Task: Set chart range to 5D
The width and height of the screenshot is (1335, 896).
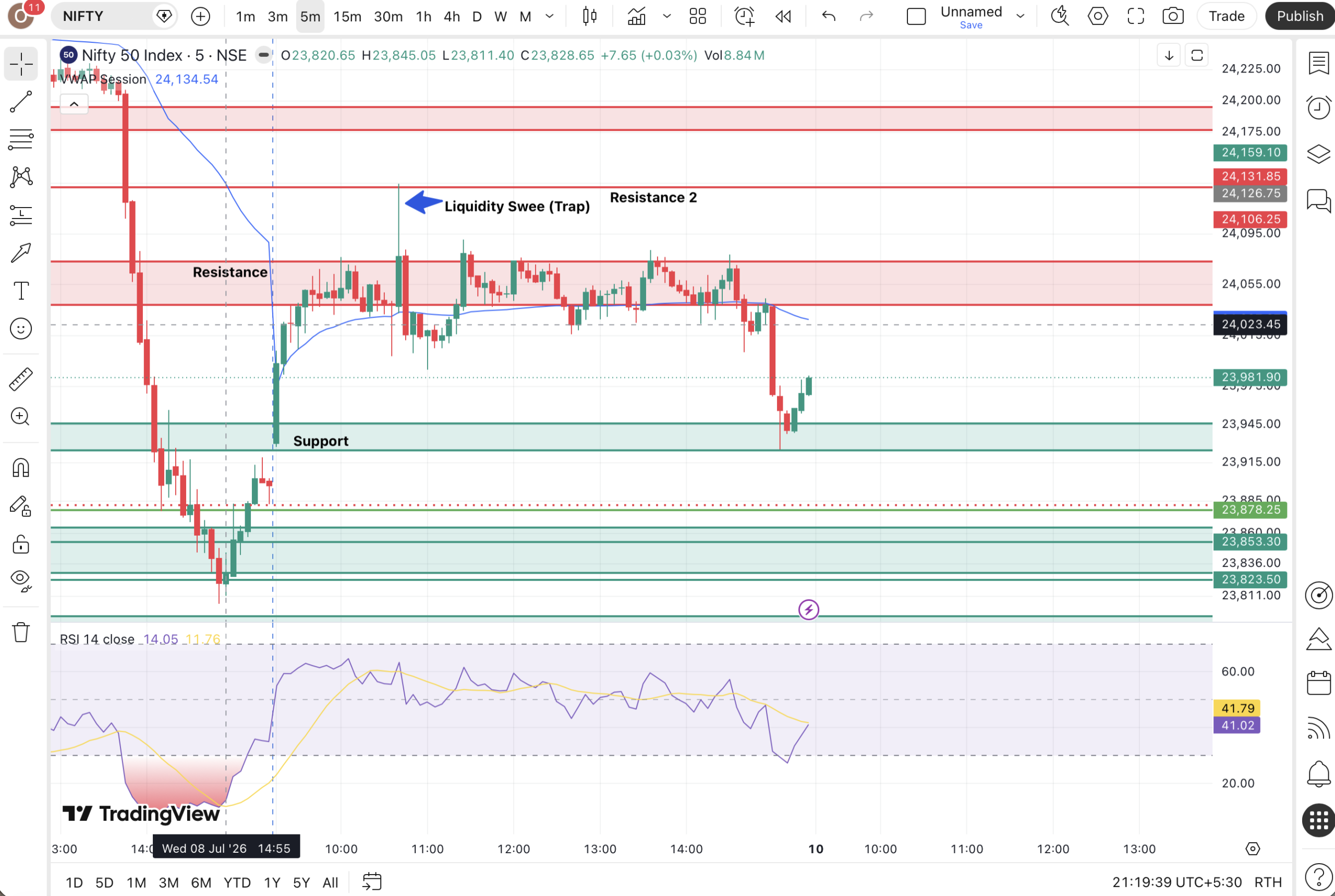Action: pyautogui.click(x=104, y=882)
